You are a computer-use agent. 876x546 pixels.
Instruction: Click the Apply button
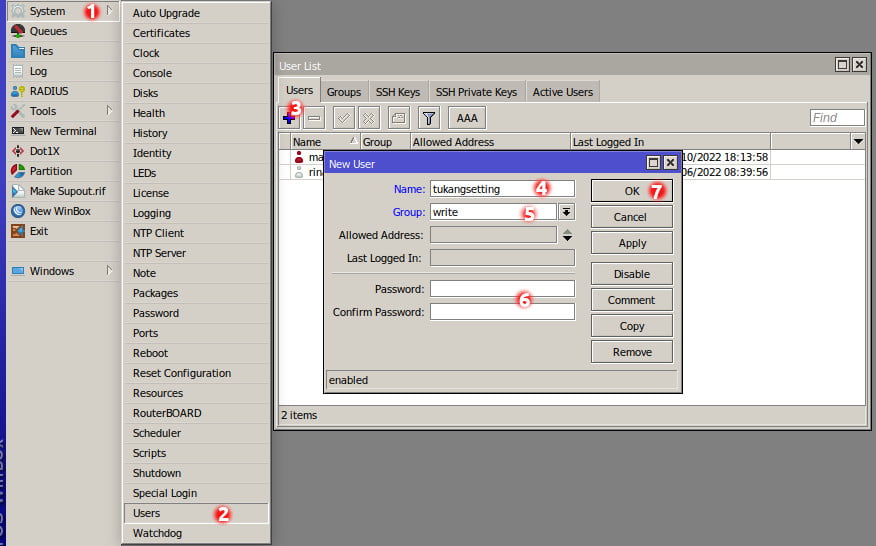tap(631, 243)
